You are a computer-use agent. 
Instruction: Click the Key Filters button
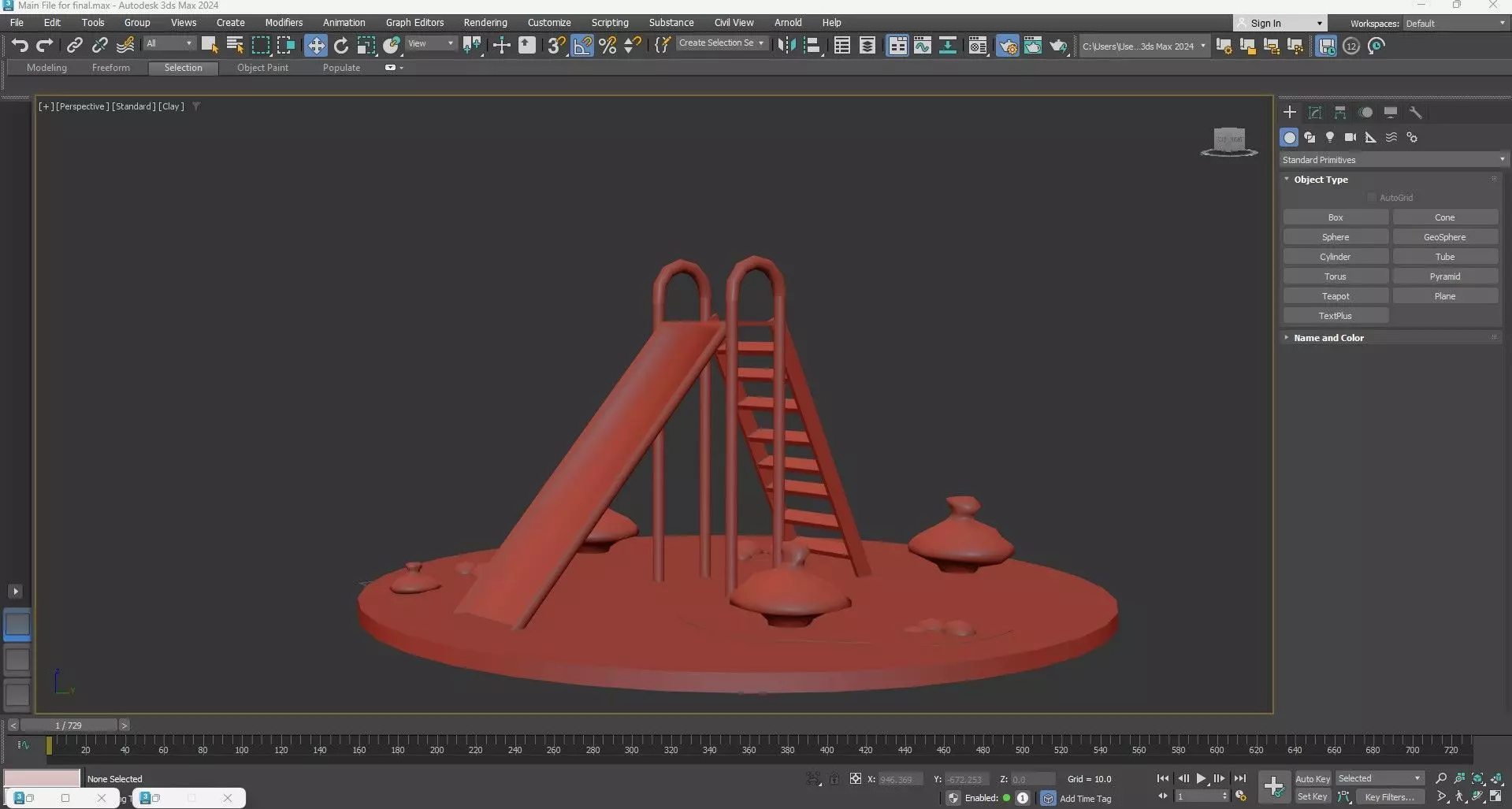(x=1391, y=797)
